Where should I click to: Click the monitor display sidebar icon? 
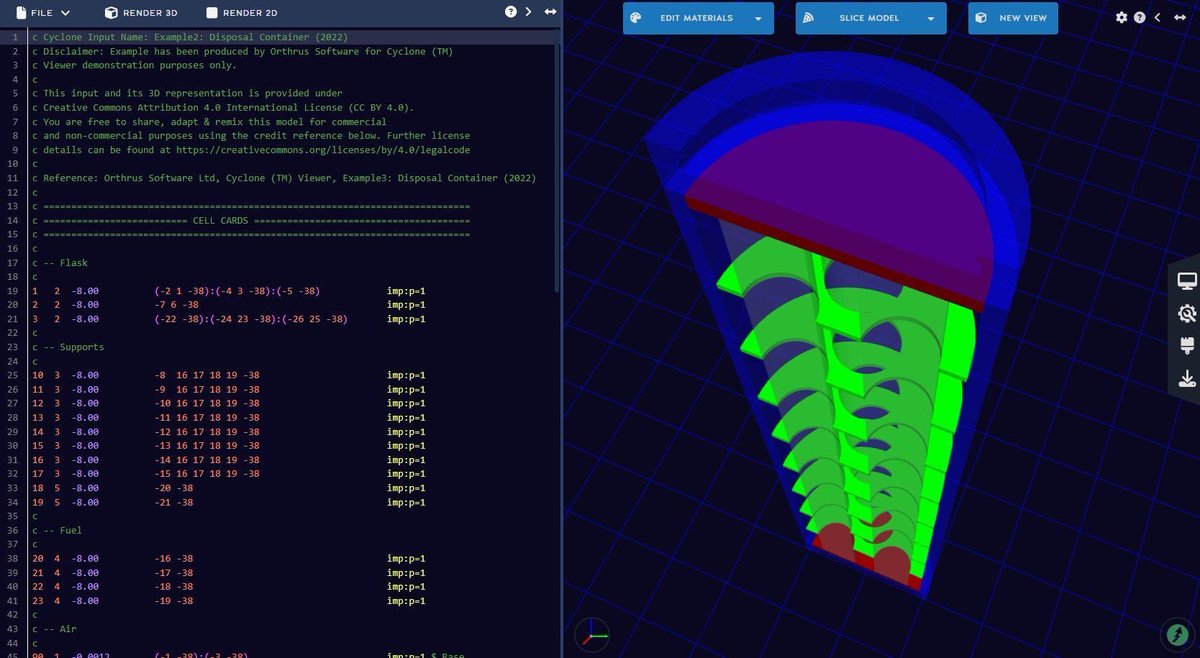(x=1187, y=281)
